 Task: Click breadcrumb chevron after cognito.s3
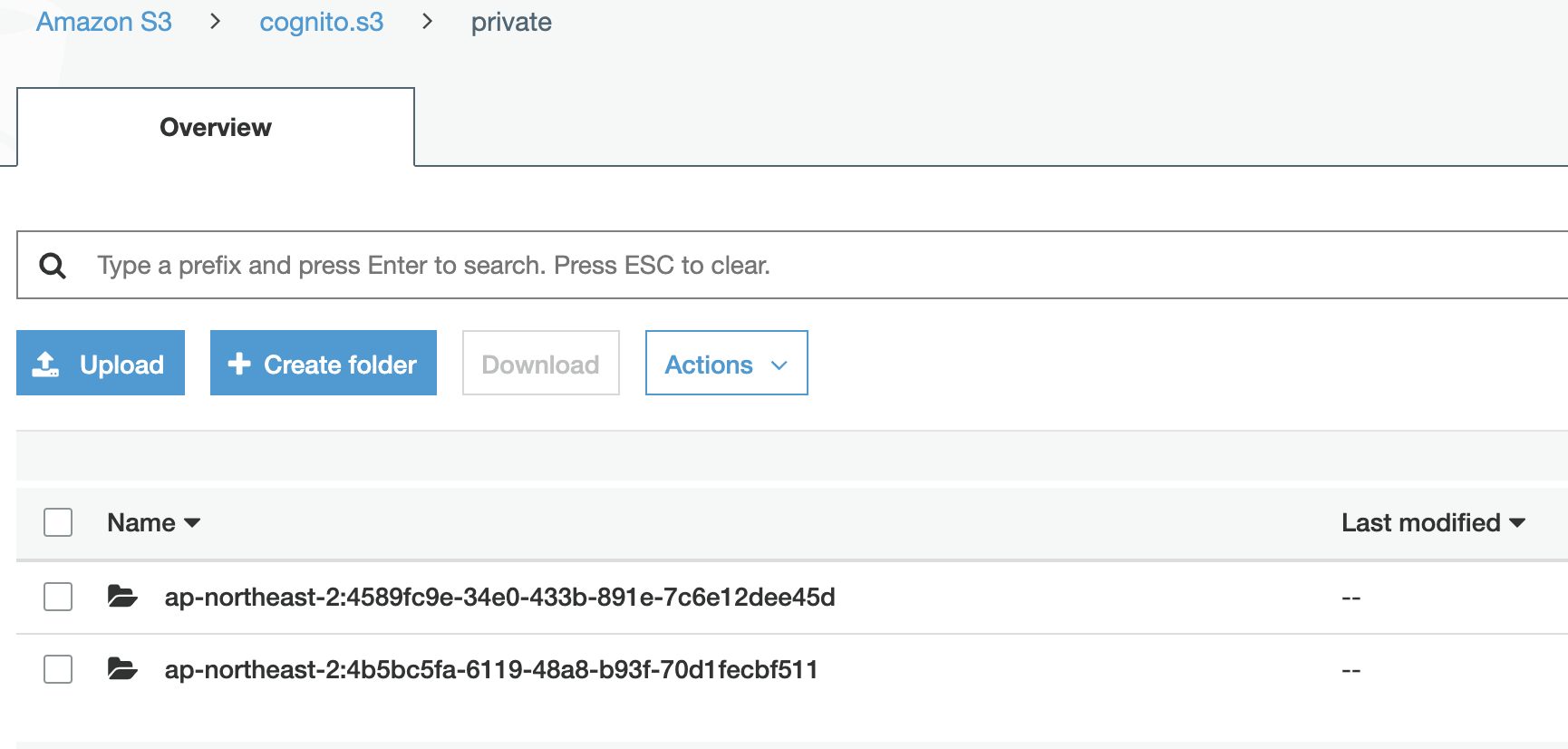point(427,21)
